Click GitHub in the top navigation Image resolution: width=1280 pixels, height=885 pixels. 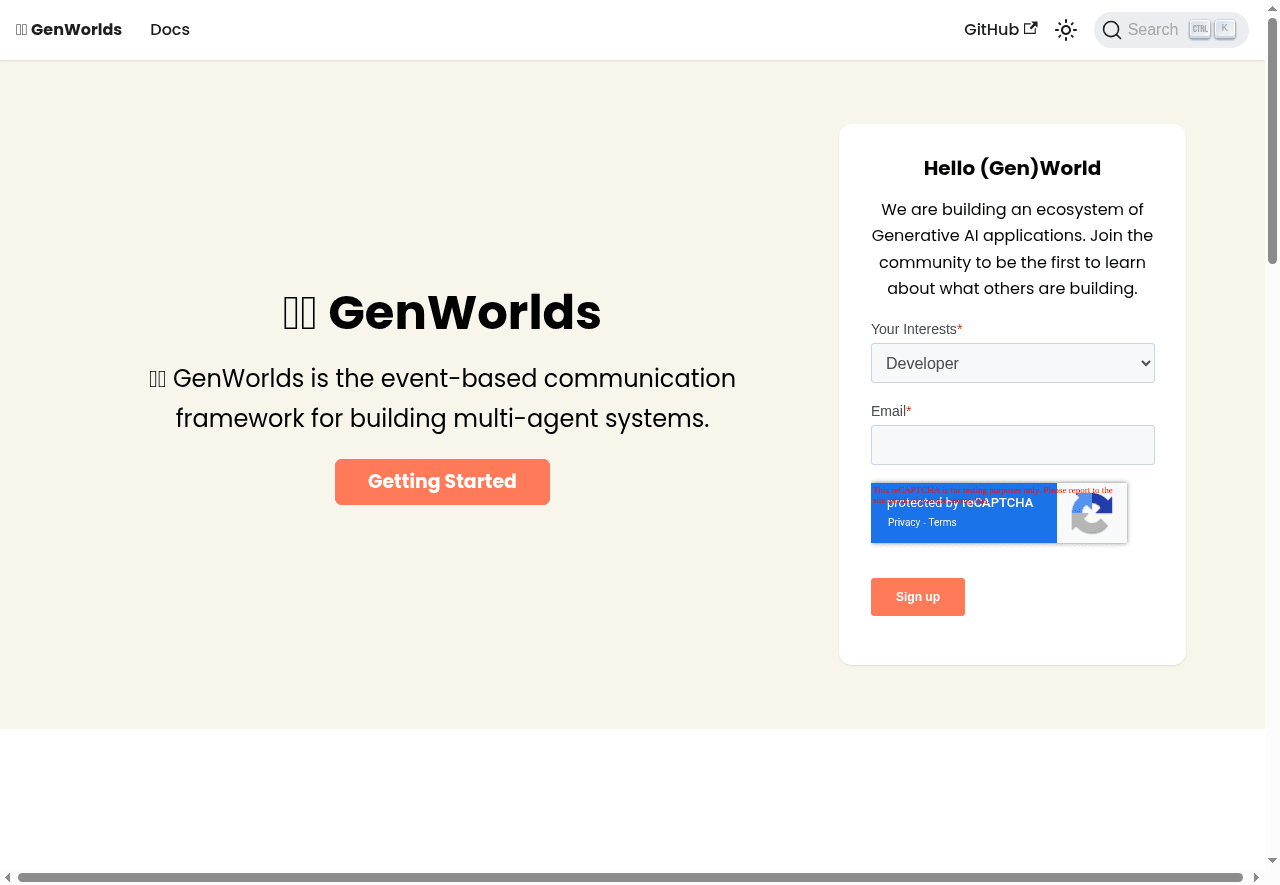[991, 29]
